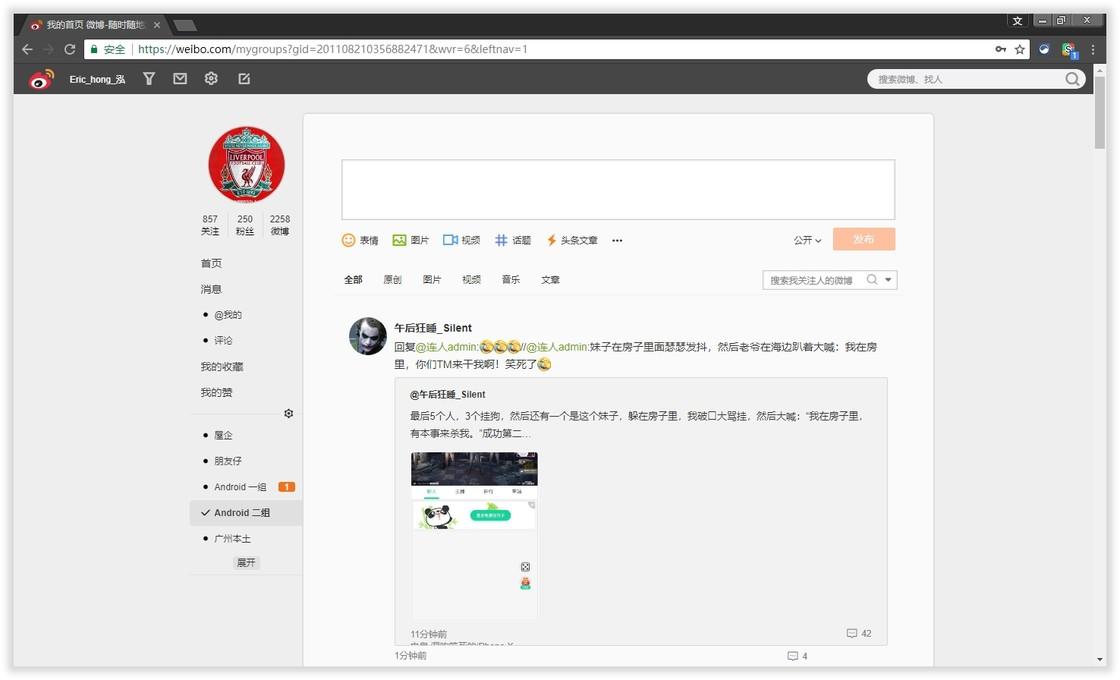Insert a video using the 视频 icon
Viewport: 1120px width, 680px height.
tap(460, 240)
